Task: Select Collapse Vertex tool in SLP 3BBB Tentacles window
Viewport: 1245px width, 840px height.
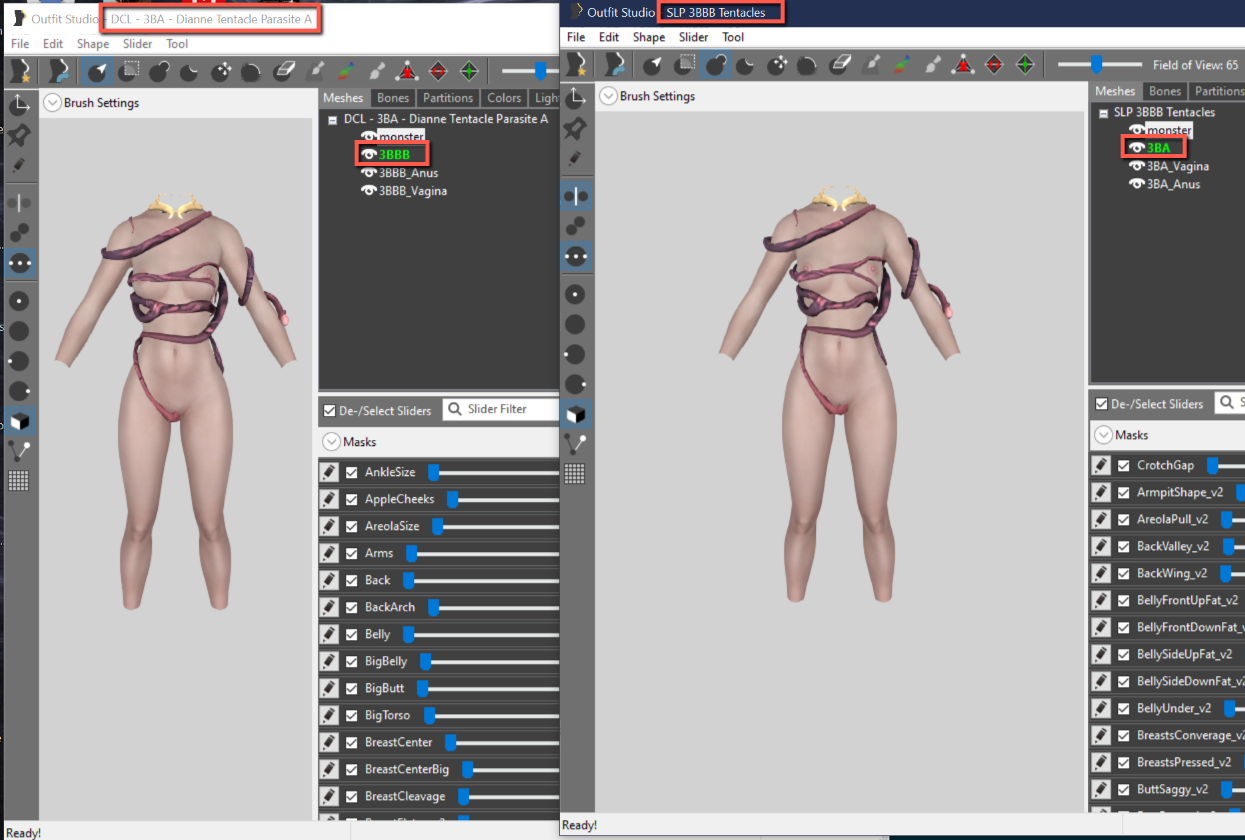Action: [963, 65]
